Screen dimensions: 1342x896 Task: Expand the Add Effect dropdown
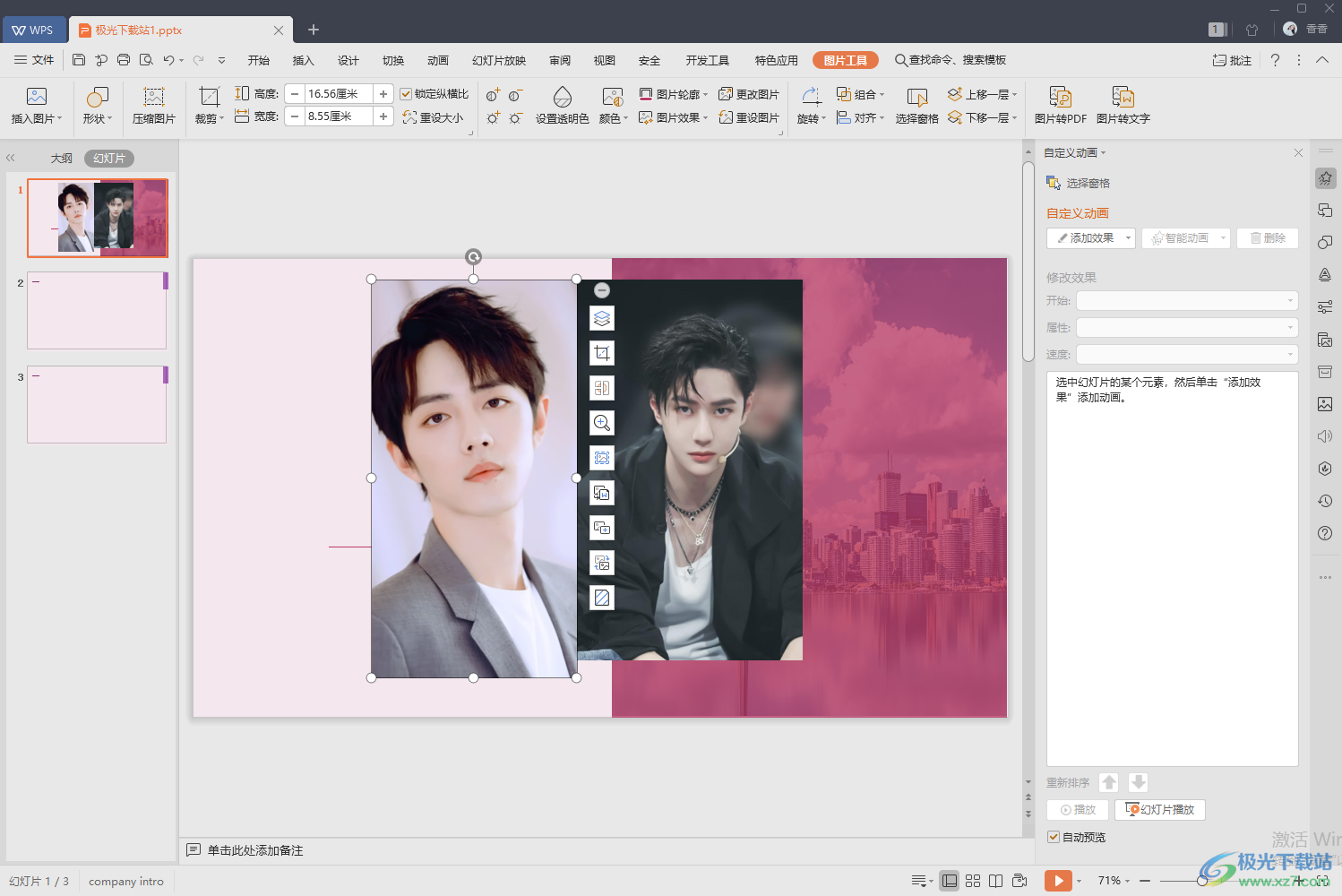[x=1128, y=238]
